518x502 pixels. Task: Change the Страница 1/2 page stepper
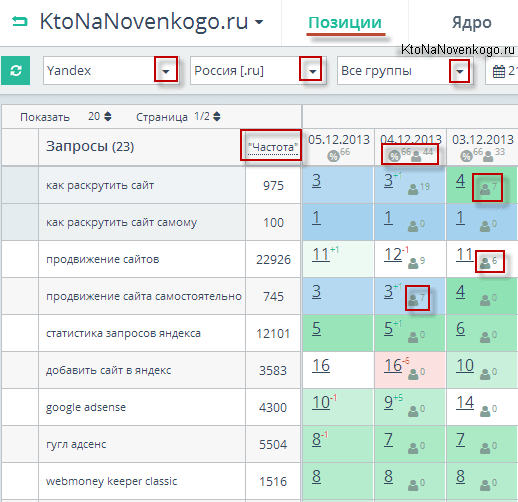(x=217, y=116)
